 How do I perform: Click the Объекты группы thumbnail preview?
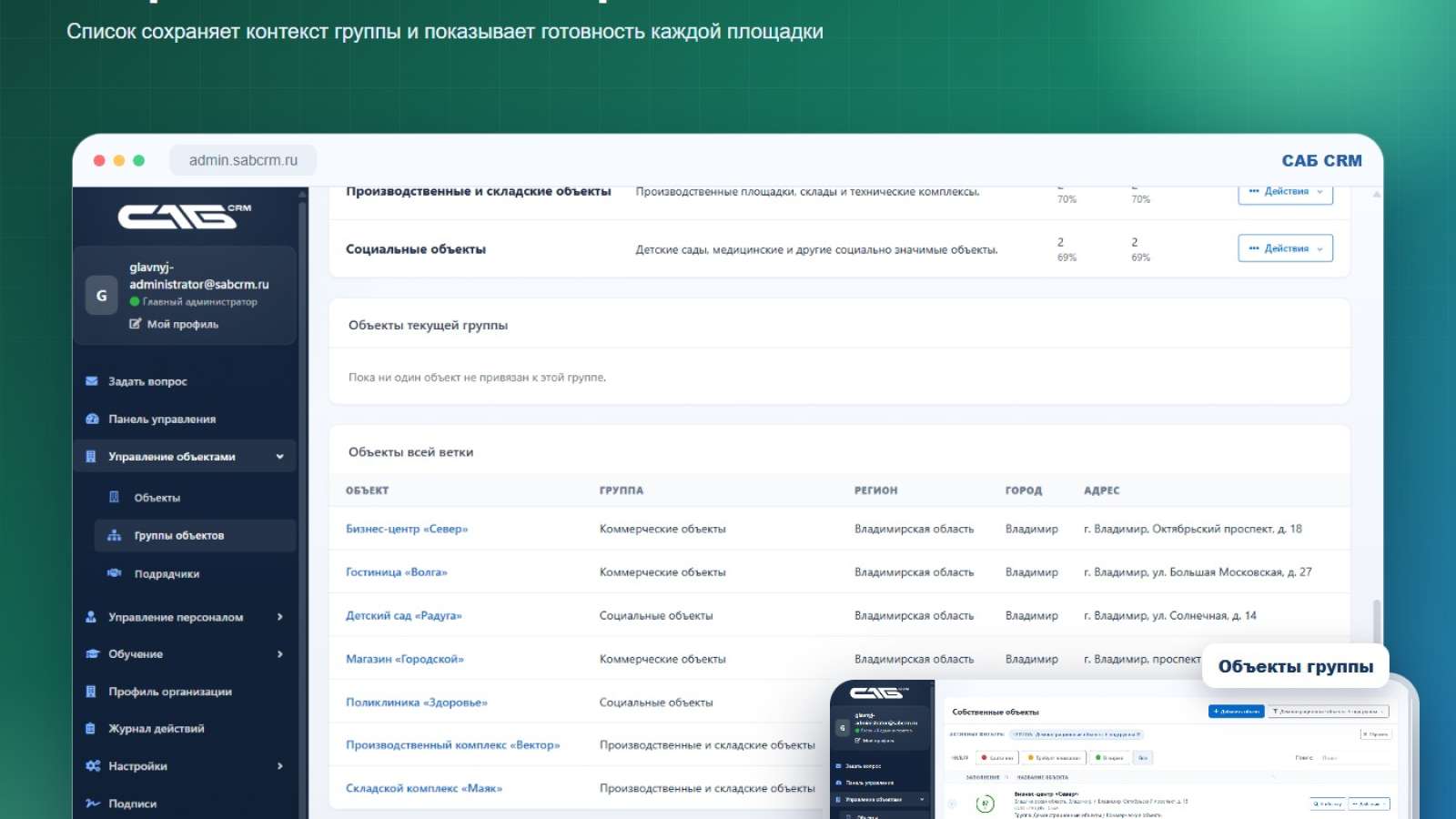pos(1124,749)
